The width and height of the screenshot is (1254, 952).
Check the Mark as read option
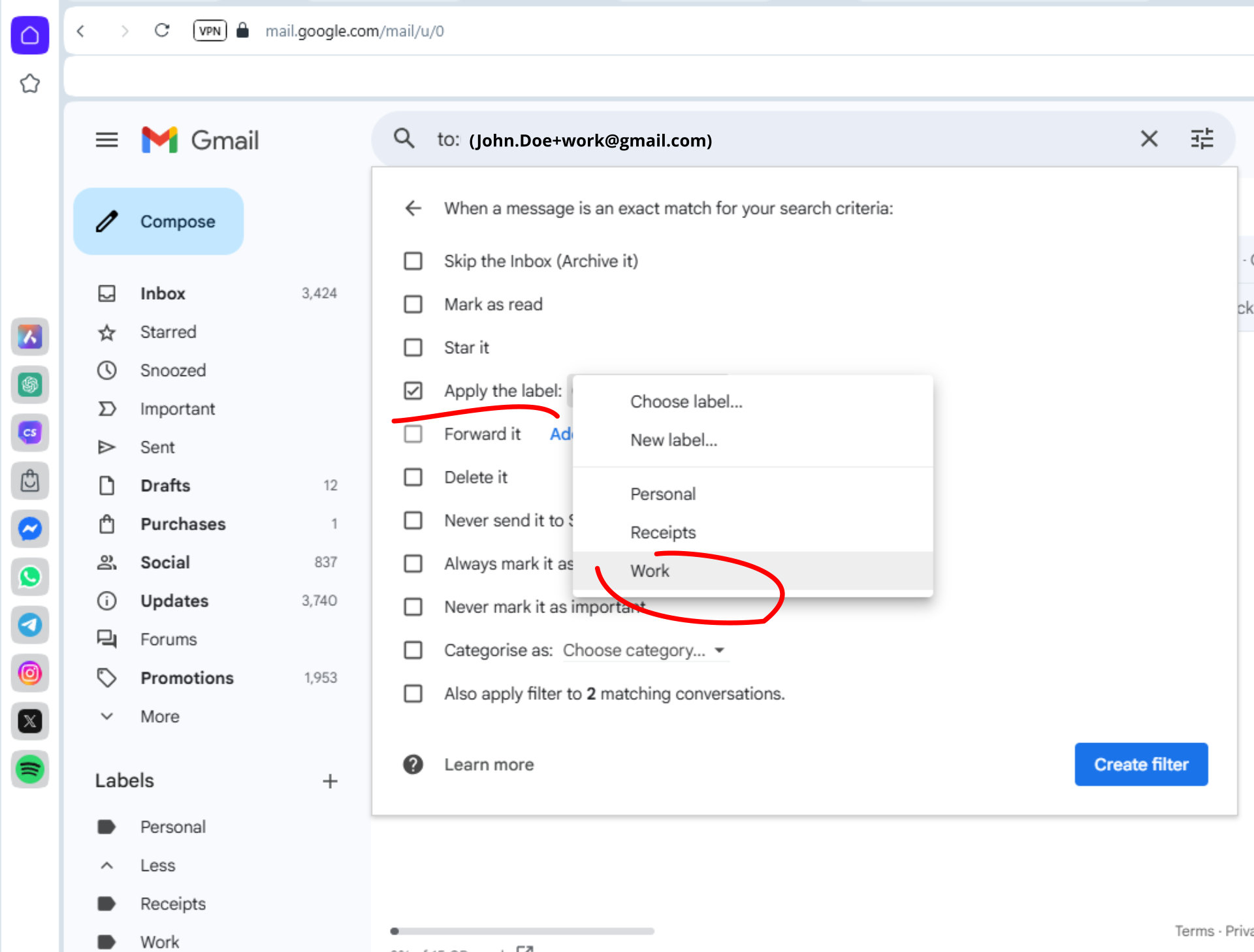413,304
